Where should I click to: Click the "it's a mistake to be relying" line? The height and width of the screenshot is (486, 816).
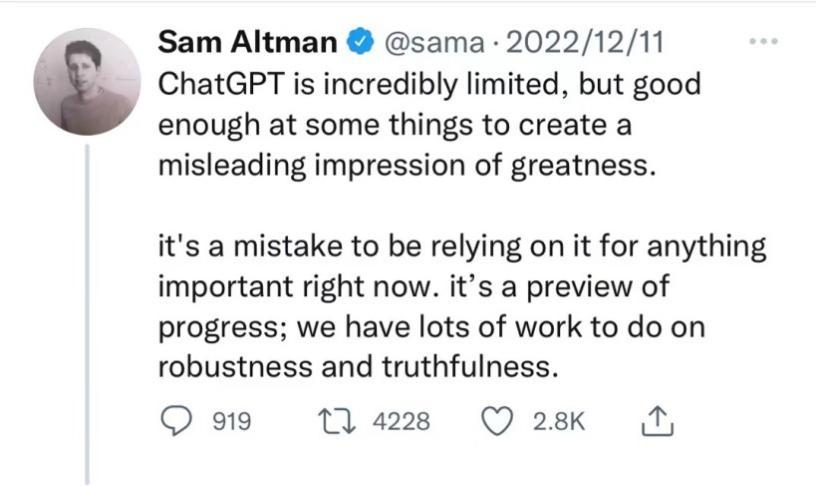click(462, 246)
